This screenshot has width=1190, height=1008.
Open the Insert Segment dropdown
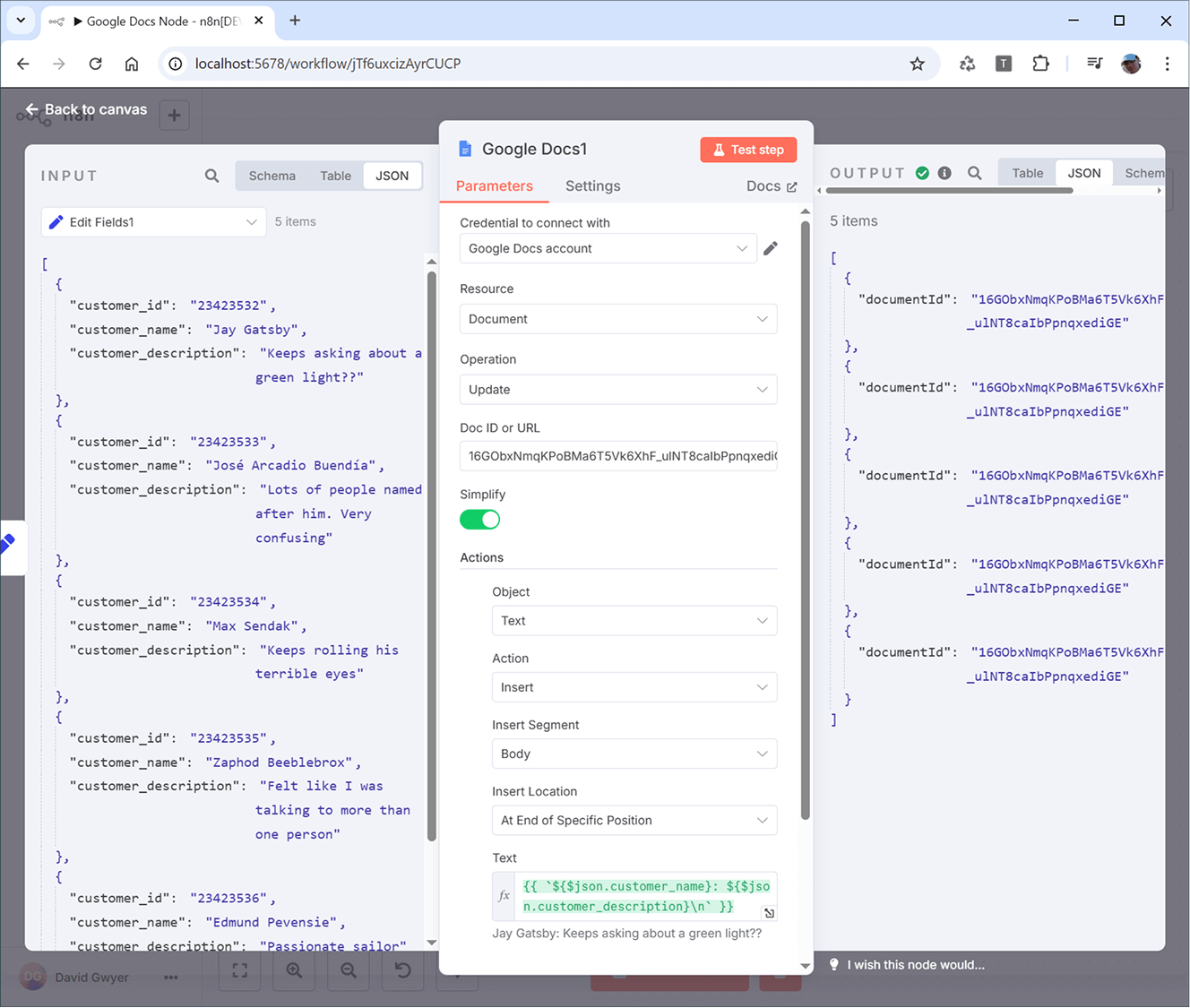coord(634,754)
